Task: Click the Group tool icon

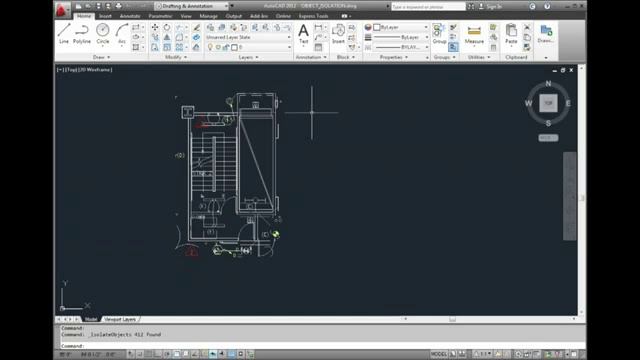Action: tap(439, 33)
